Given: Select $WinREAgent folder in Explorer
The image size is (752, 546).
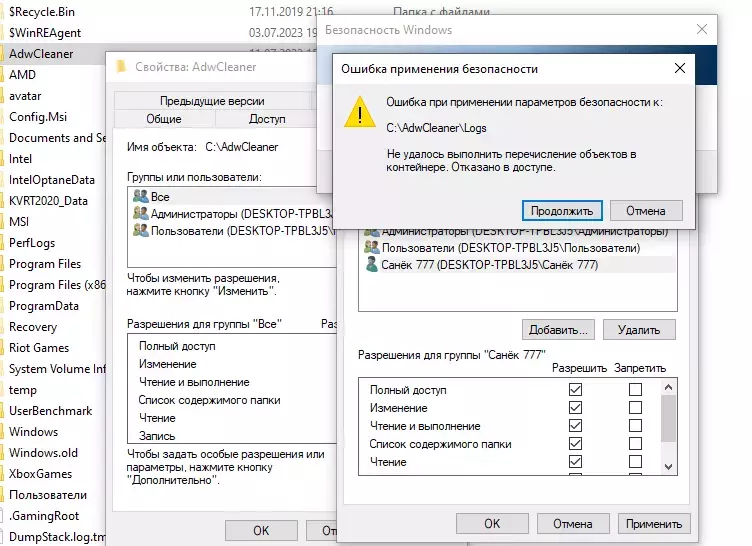Looking at the screenshot, I should [45, 33].
